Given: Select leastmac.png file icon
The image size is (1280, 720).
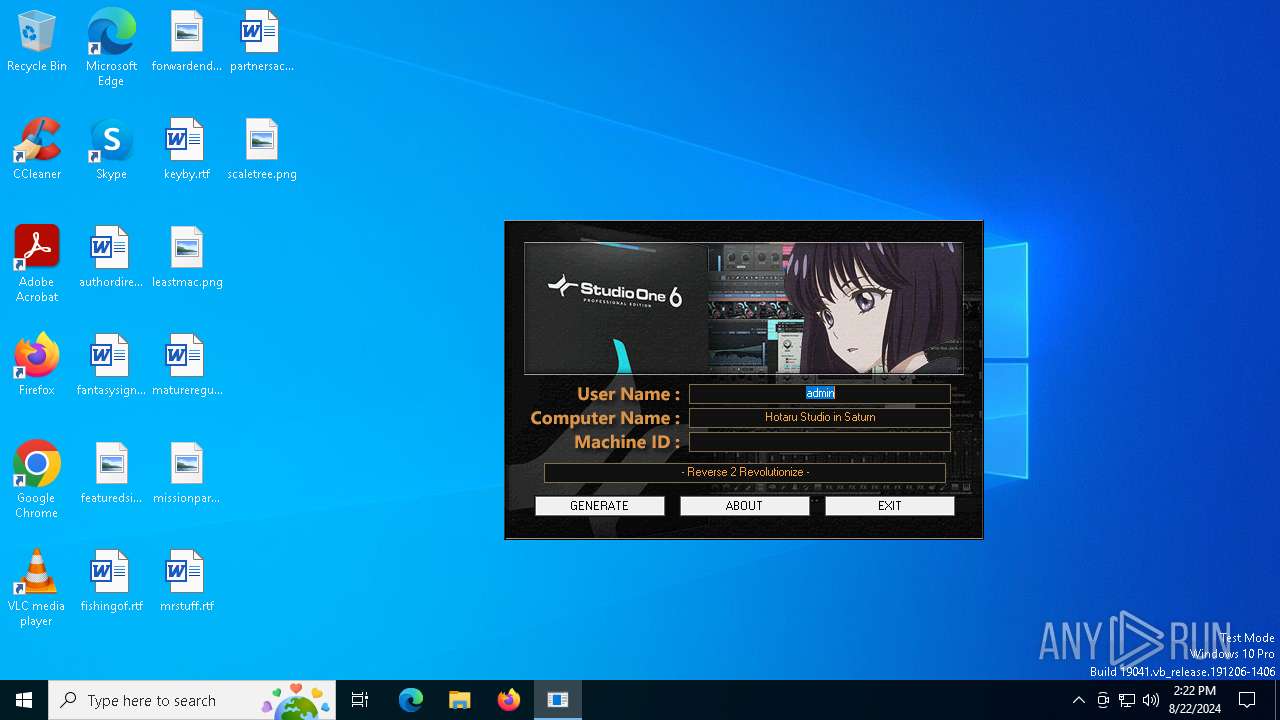Looking at the screenshot, I should click(x=187, y=258).
